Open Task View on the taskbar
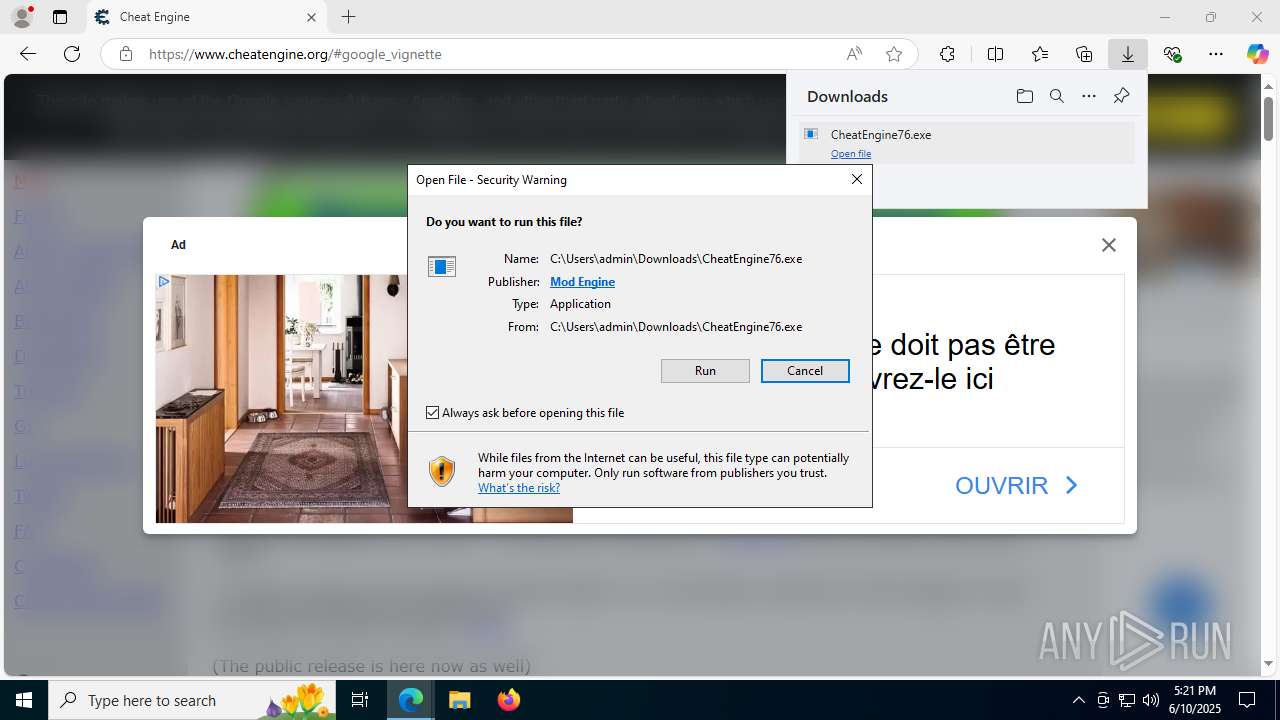Viewport: 1280px width, 720px height. [361, 700]
